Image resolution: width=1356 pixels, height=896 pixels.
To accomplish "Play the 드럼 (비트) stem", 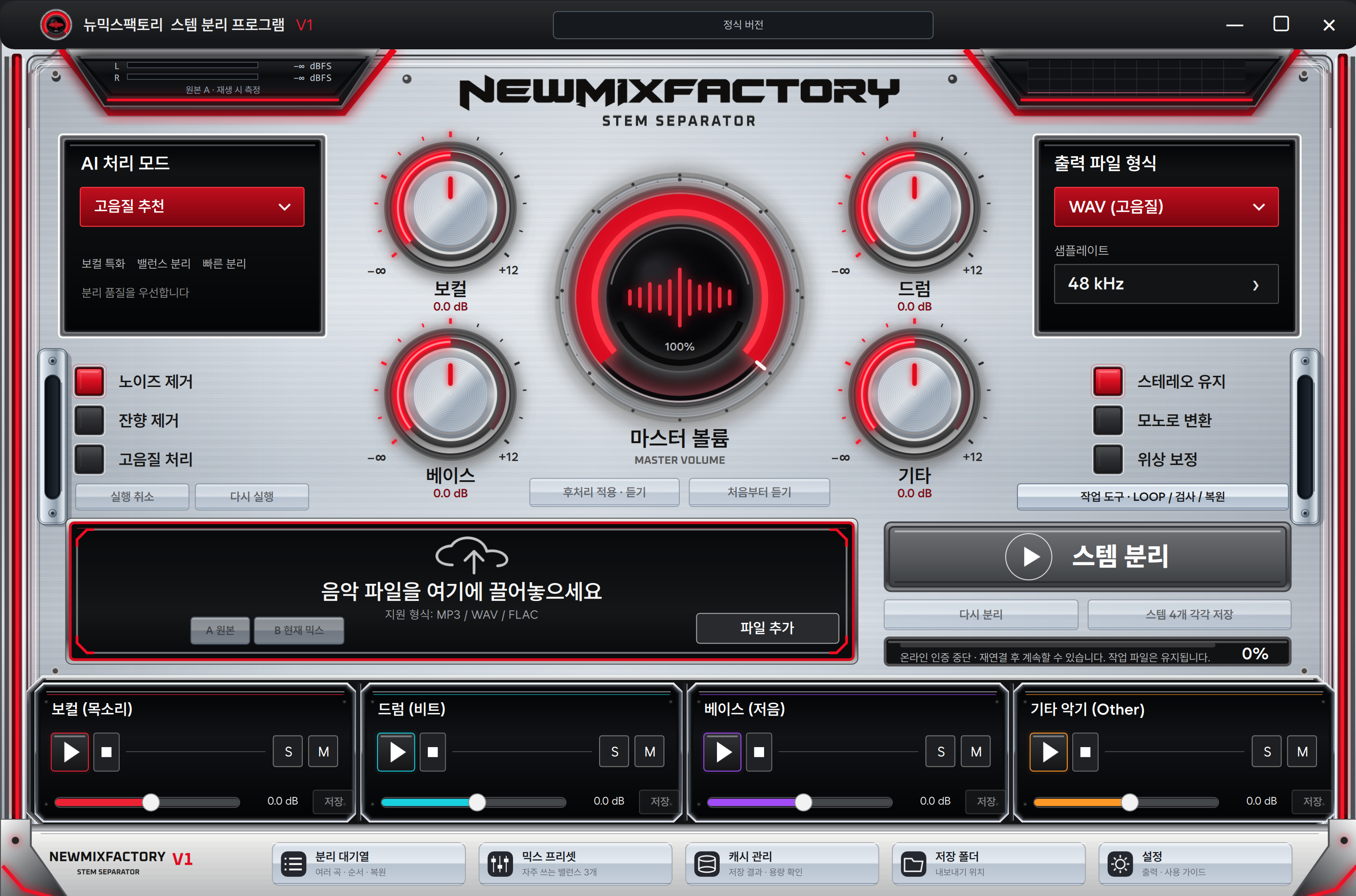I will pos(396,752).
